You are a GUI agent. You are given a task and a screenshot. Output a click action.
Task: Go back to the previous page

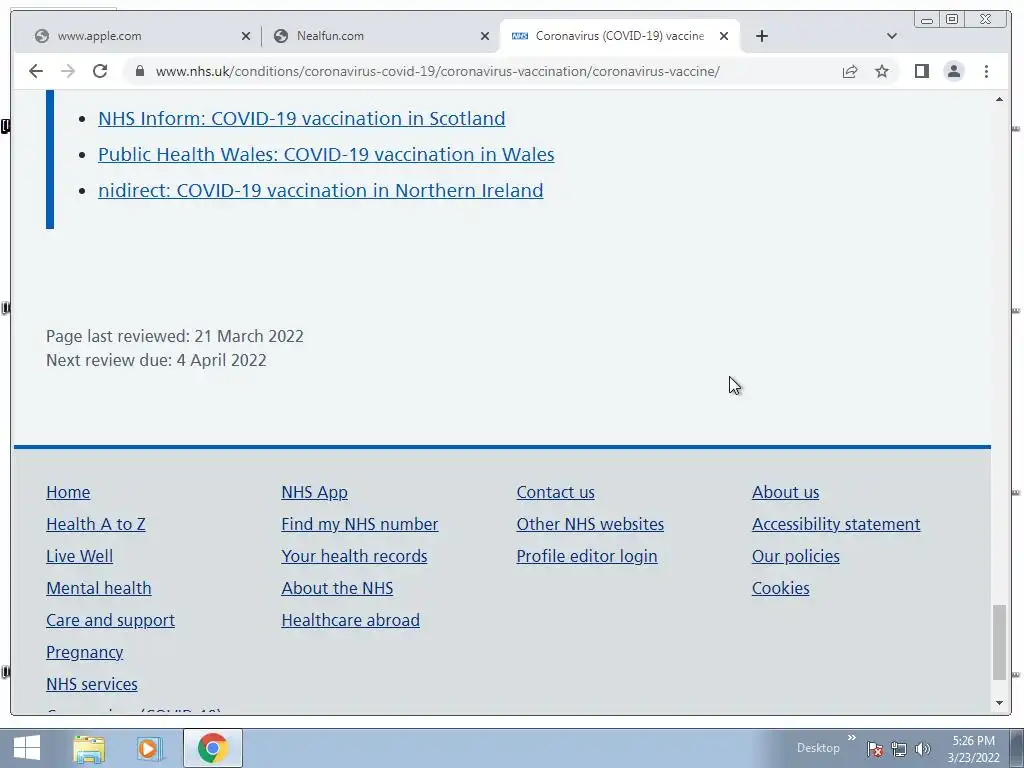[36, 71]
